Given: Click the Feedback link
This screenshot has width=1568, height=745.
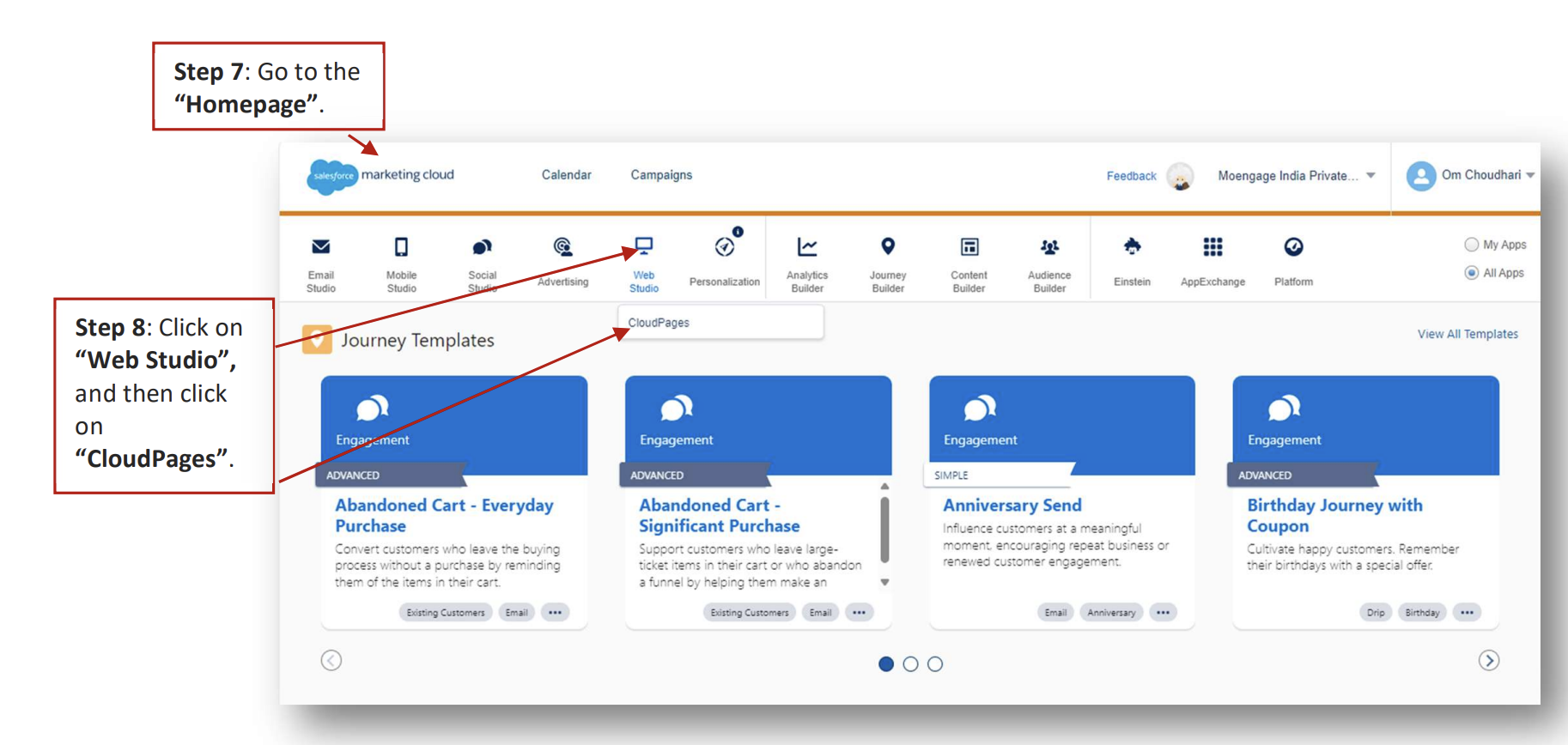Looking at the screenshot, I should 1131,176.
